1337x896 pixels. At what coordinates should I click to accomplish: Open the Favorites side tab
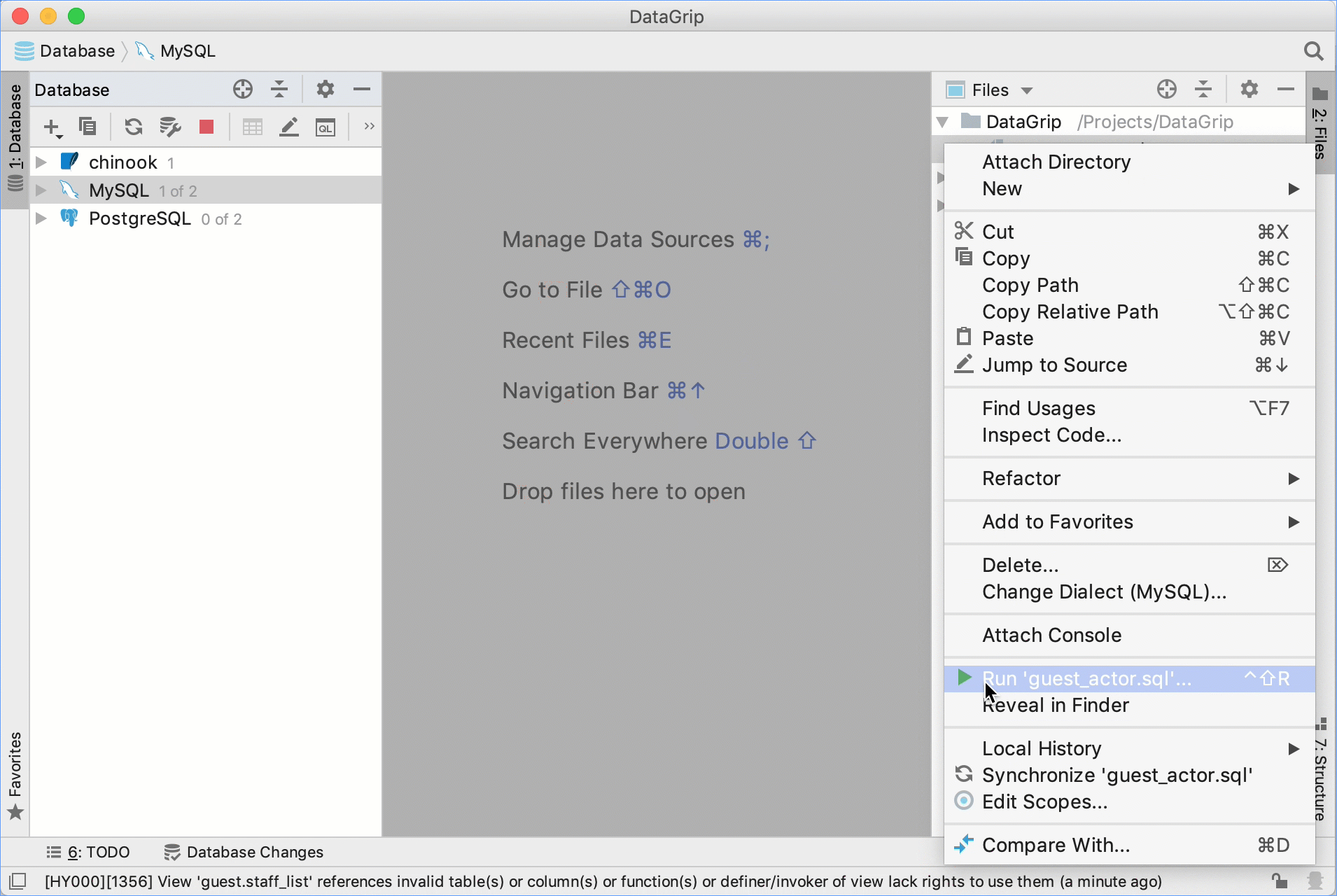tap(15, 776)
